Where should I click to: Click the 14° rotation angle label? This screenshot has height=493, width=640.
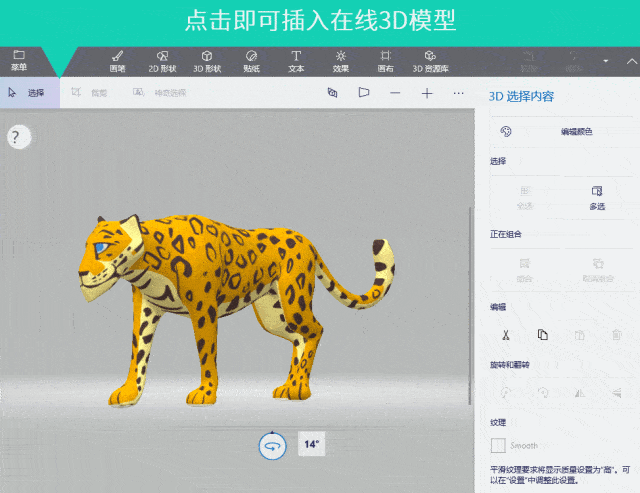point(311,444)
